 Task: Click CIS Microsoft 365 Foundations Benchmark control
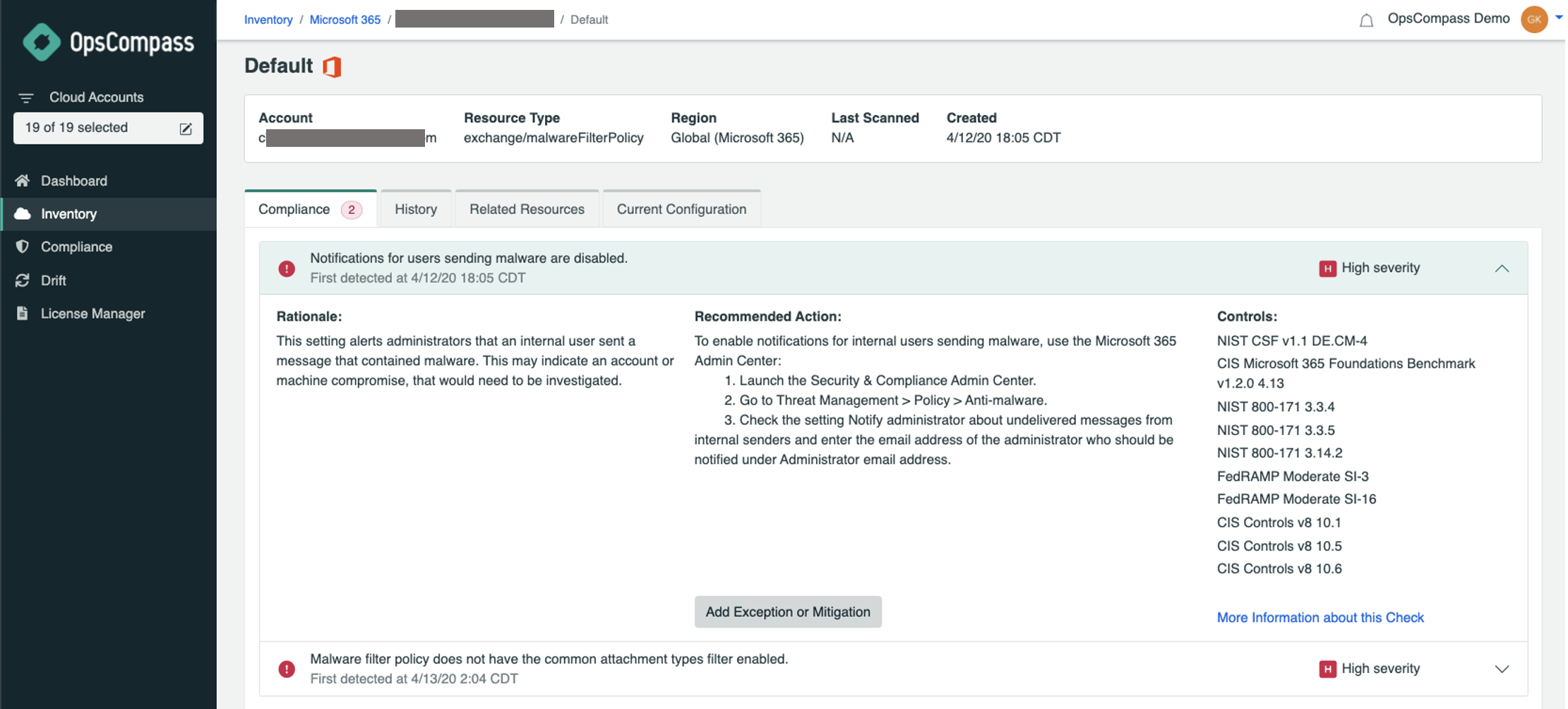(1346, 374)
